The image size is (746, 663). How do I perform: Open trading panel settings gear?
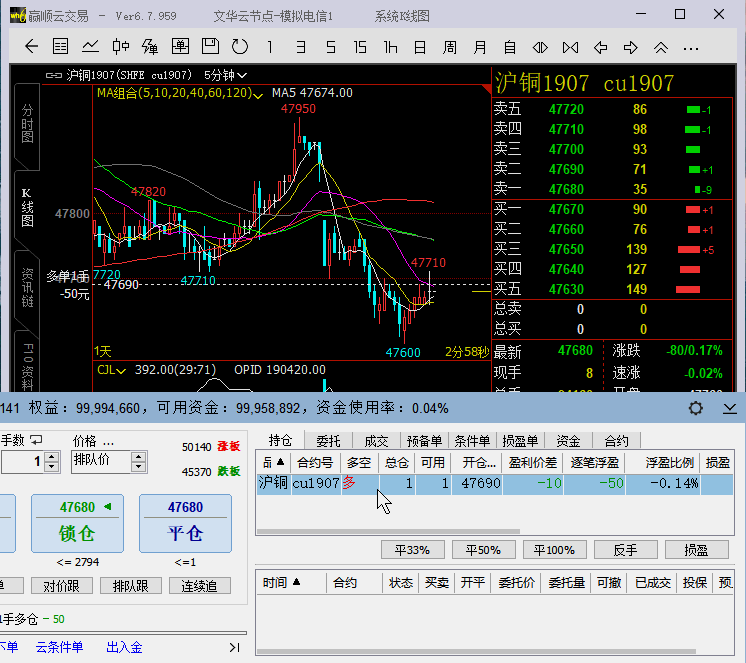tap(696, 408)
